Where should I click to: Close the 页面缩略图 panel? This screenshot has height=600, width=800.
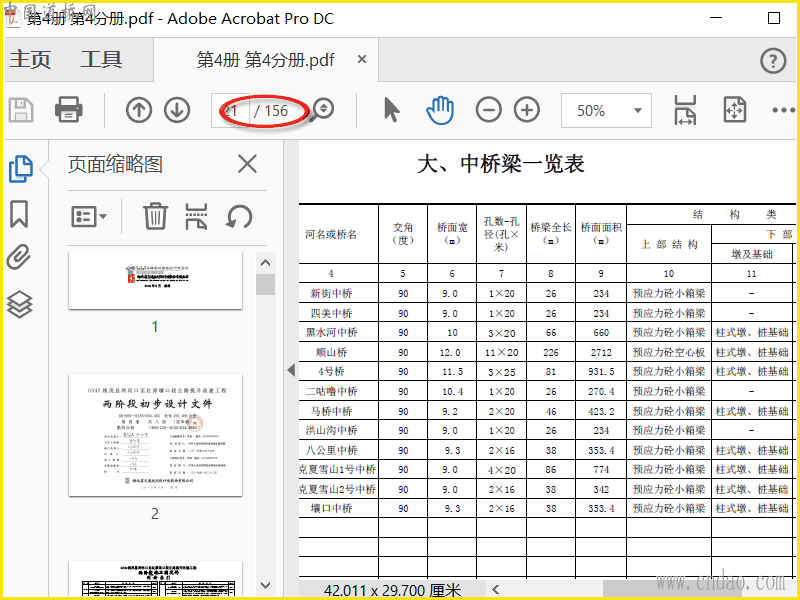[x=247, y=165]
